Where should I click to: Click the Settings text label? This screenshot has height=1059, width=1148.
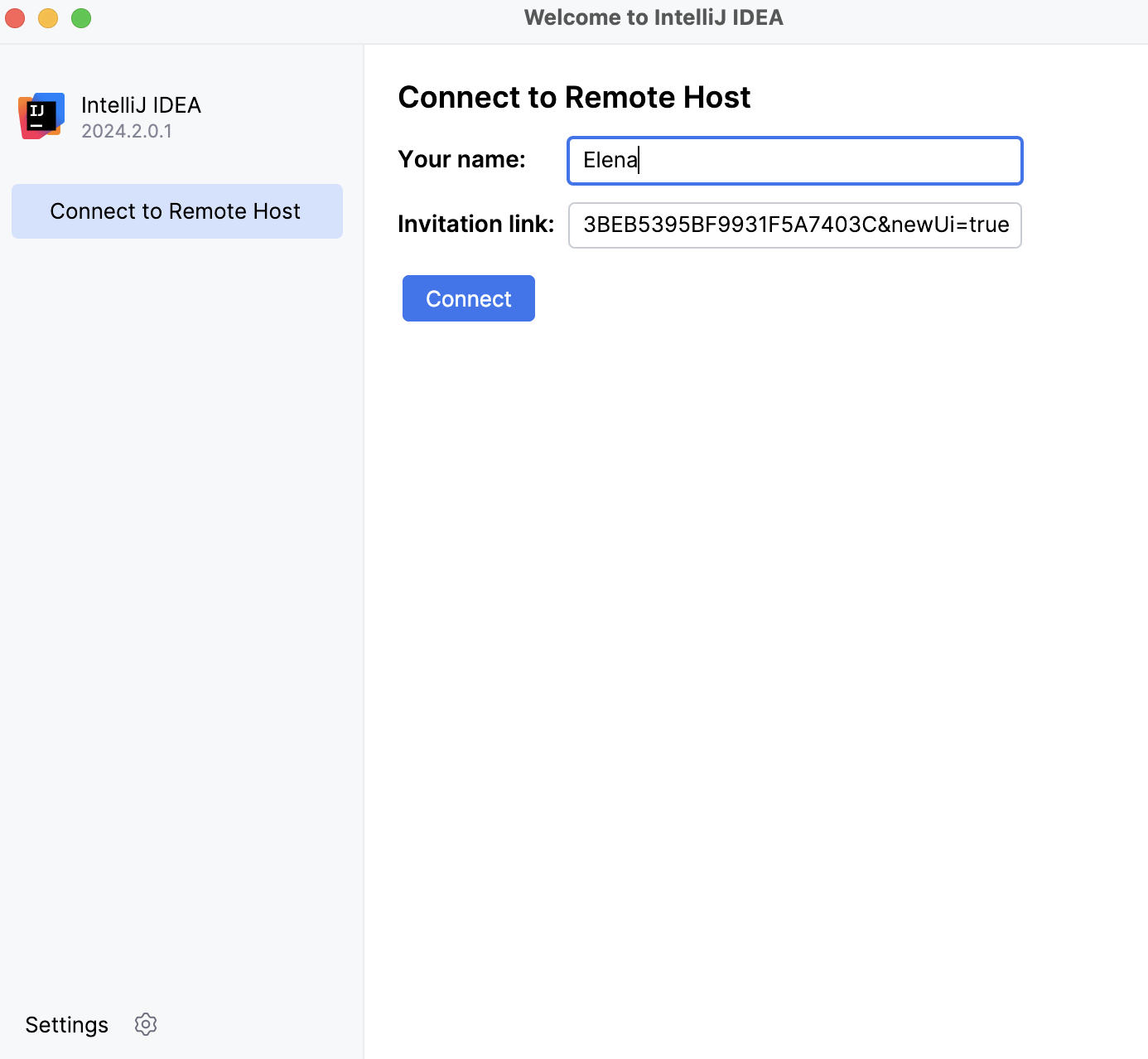(x=66, y=1024)
